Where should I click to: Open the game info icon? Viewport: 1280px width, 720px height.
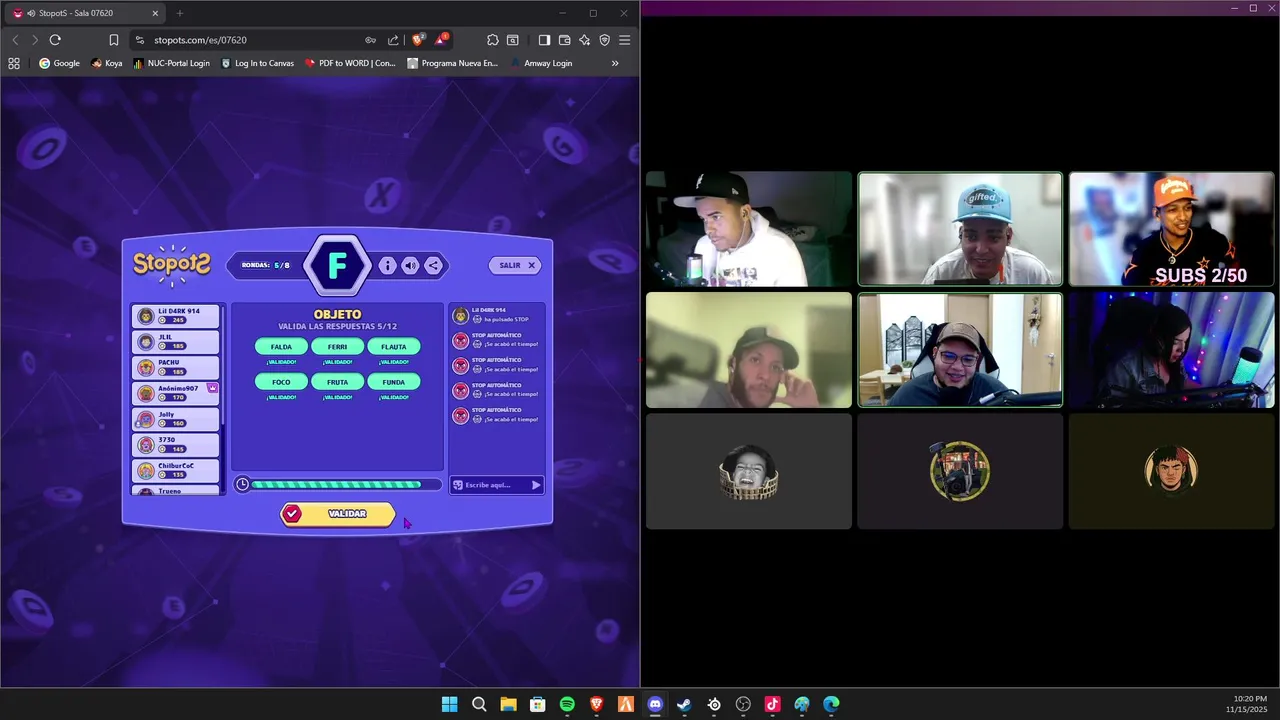(x=387, y=266)
